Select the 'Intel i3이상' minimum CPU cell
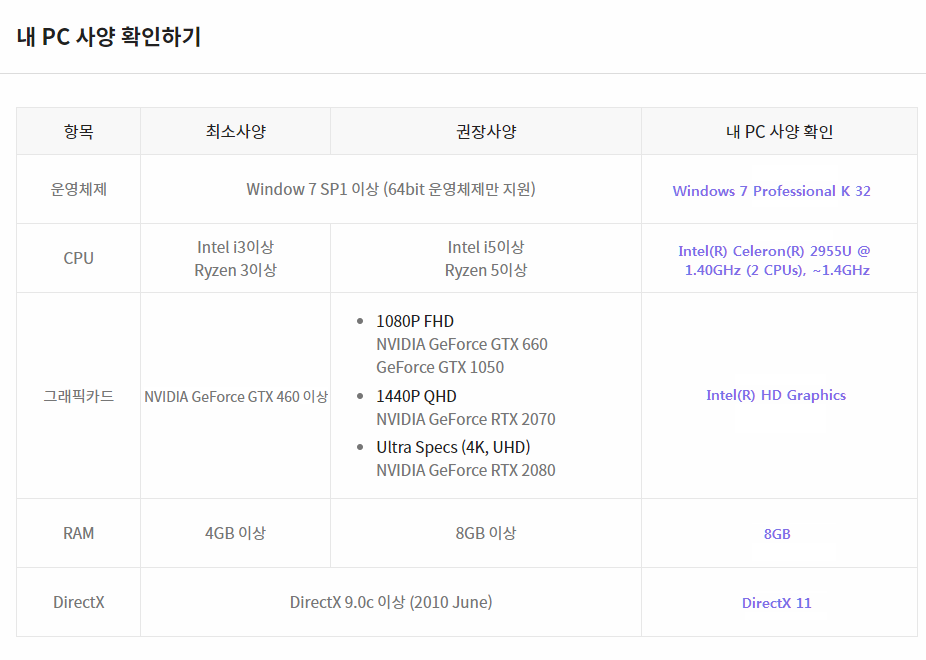926x660 pixels. (235, 247)
